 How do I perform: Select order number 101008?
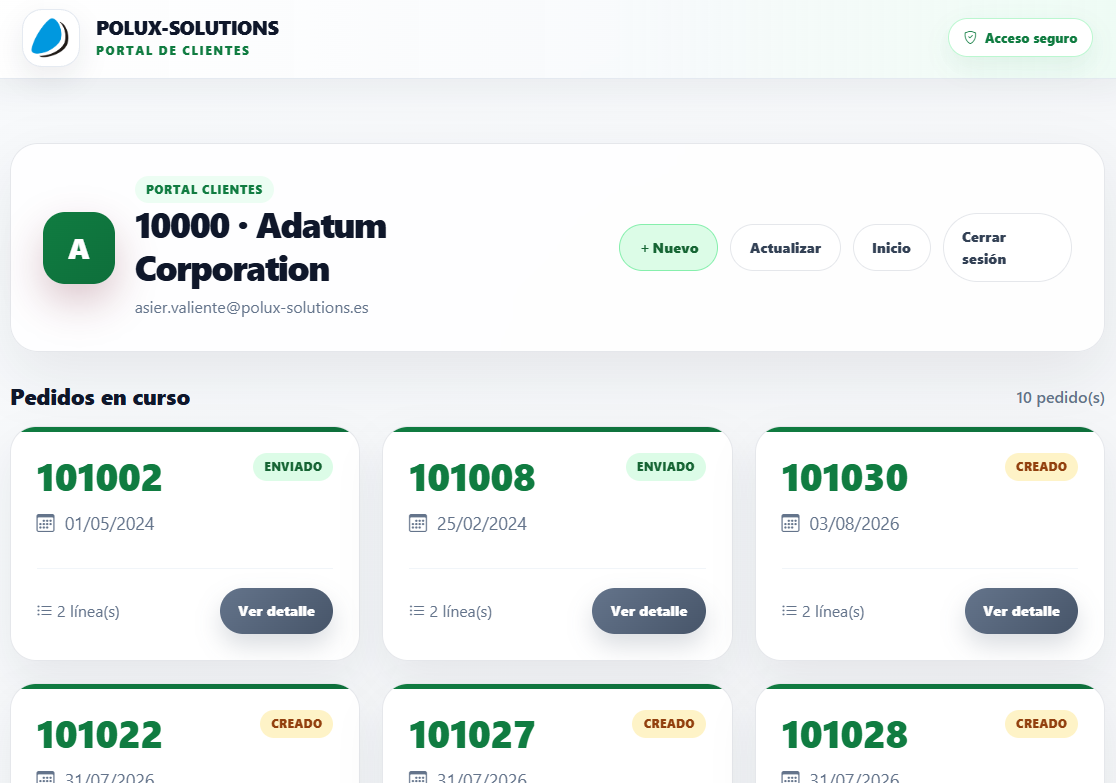[x=472, y=478]
